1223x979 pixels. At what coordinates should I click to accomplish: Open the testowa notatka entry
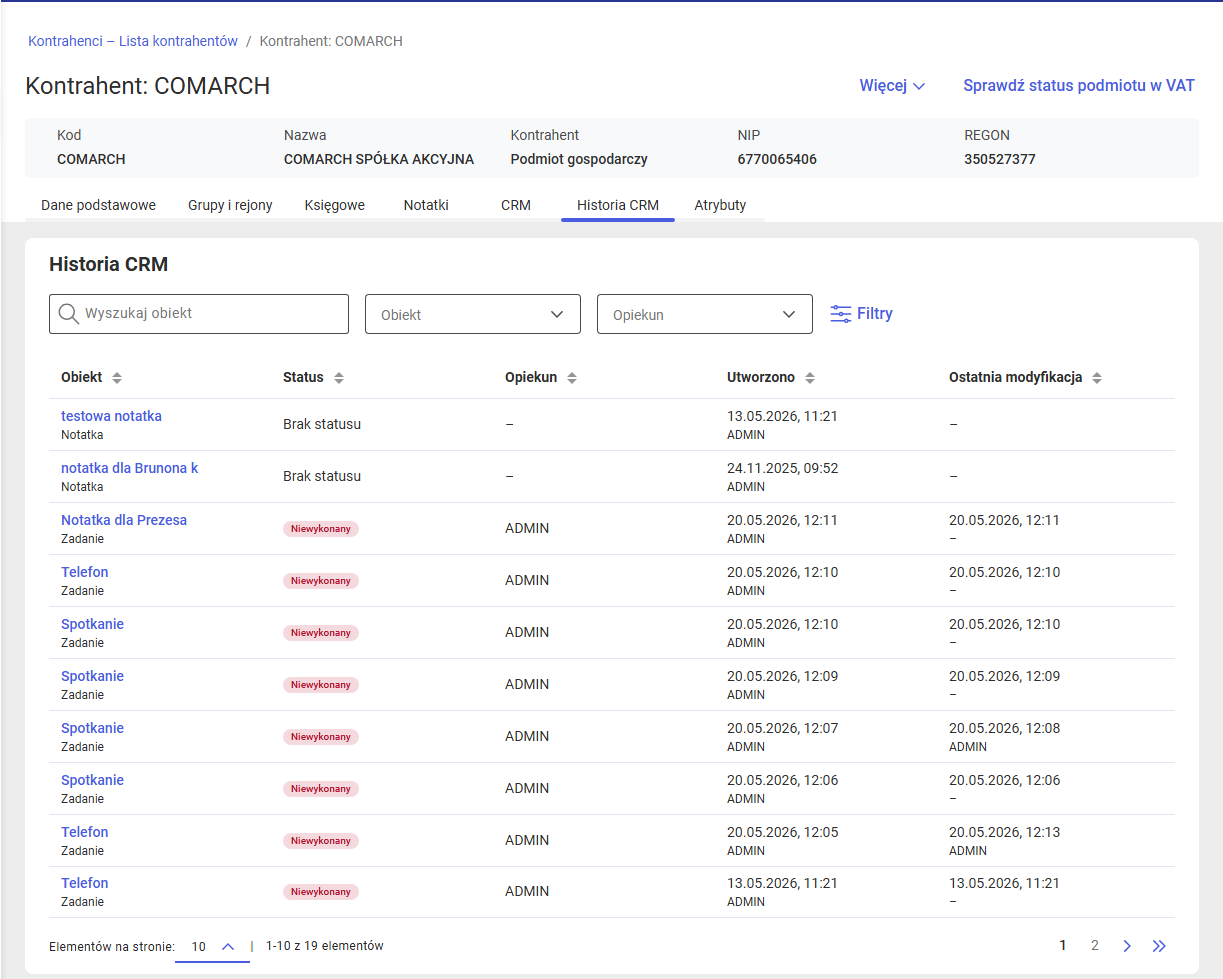111,416
